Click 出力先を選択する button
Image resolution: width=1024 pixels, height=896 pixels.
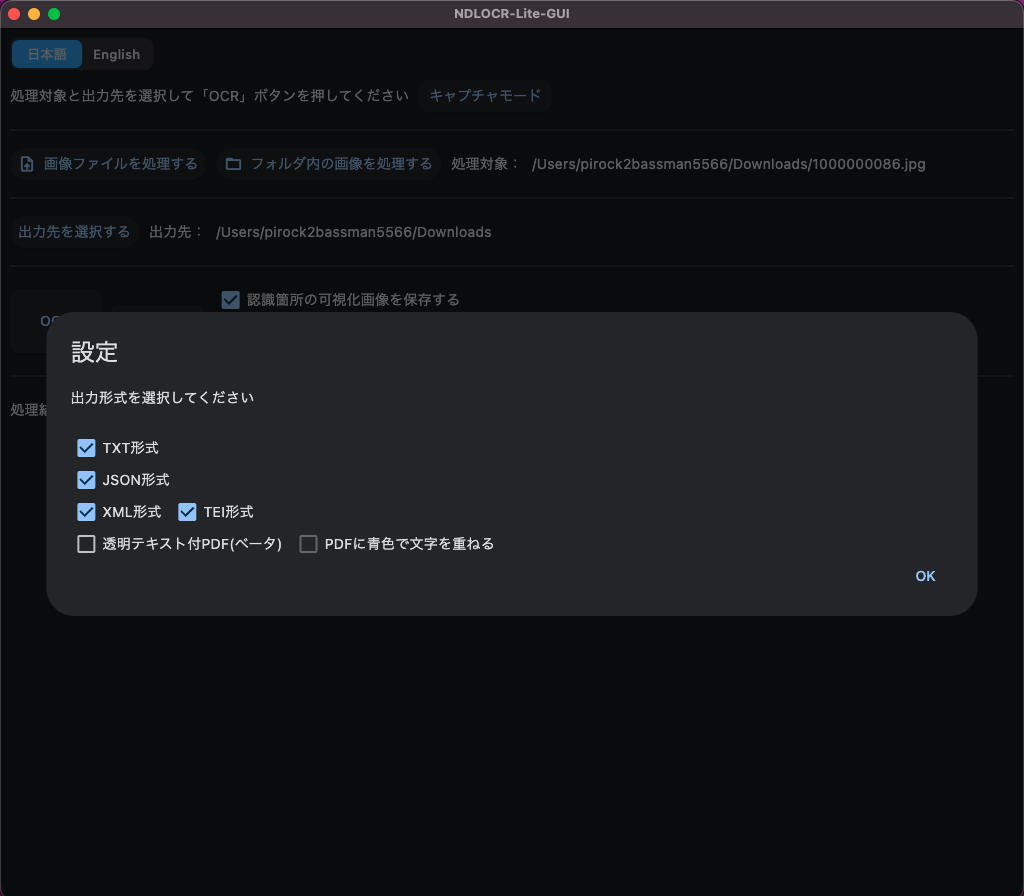[74, 232]
